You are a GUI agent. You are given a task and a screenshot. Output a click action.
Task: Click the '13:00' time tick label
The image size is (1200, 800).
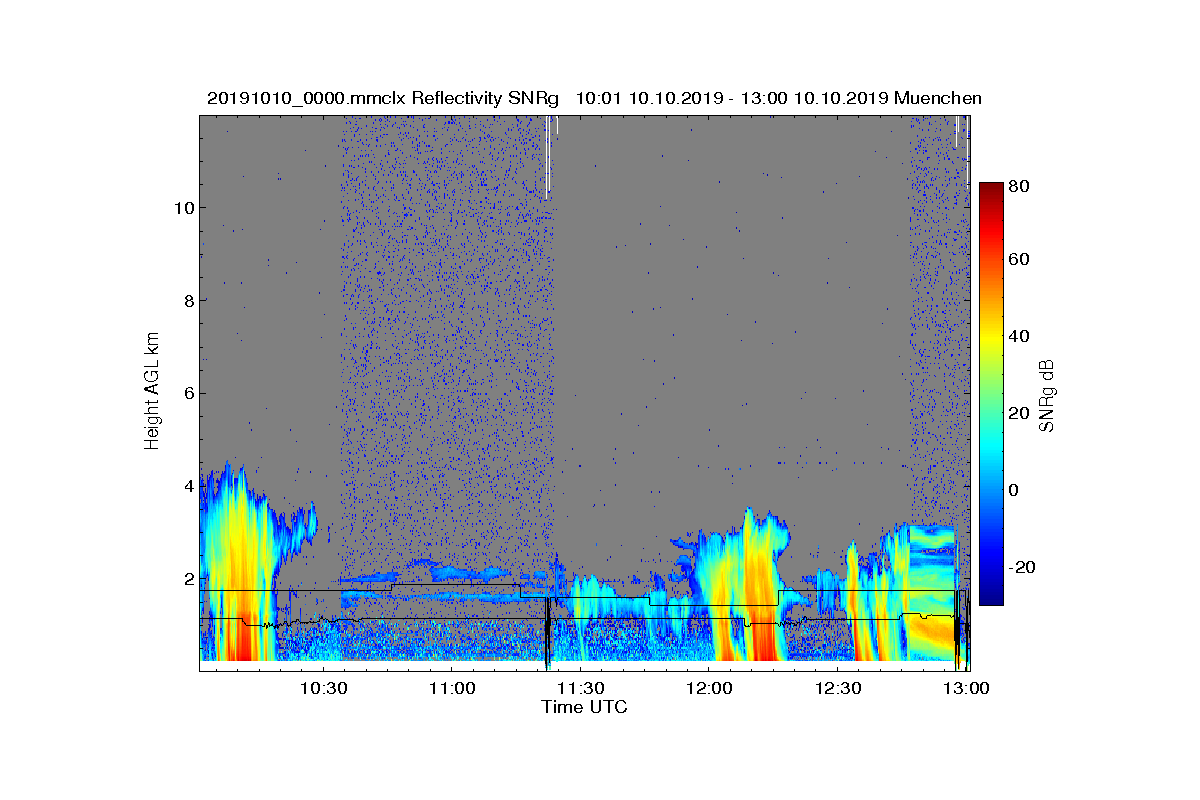point(967,688)
